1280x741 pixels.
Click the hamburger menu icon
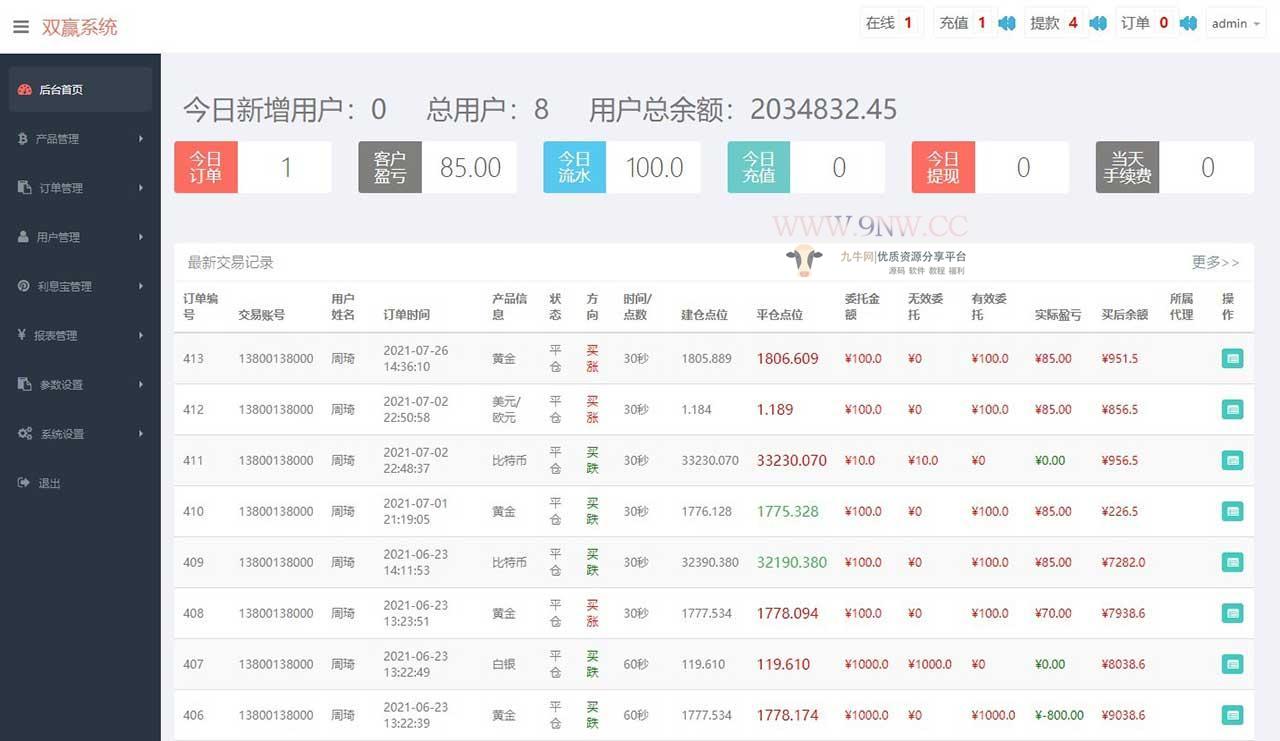(21, 27)
